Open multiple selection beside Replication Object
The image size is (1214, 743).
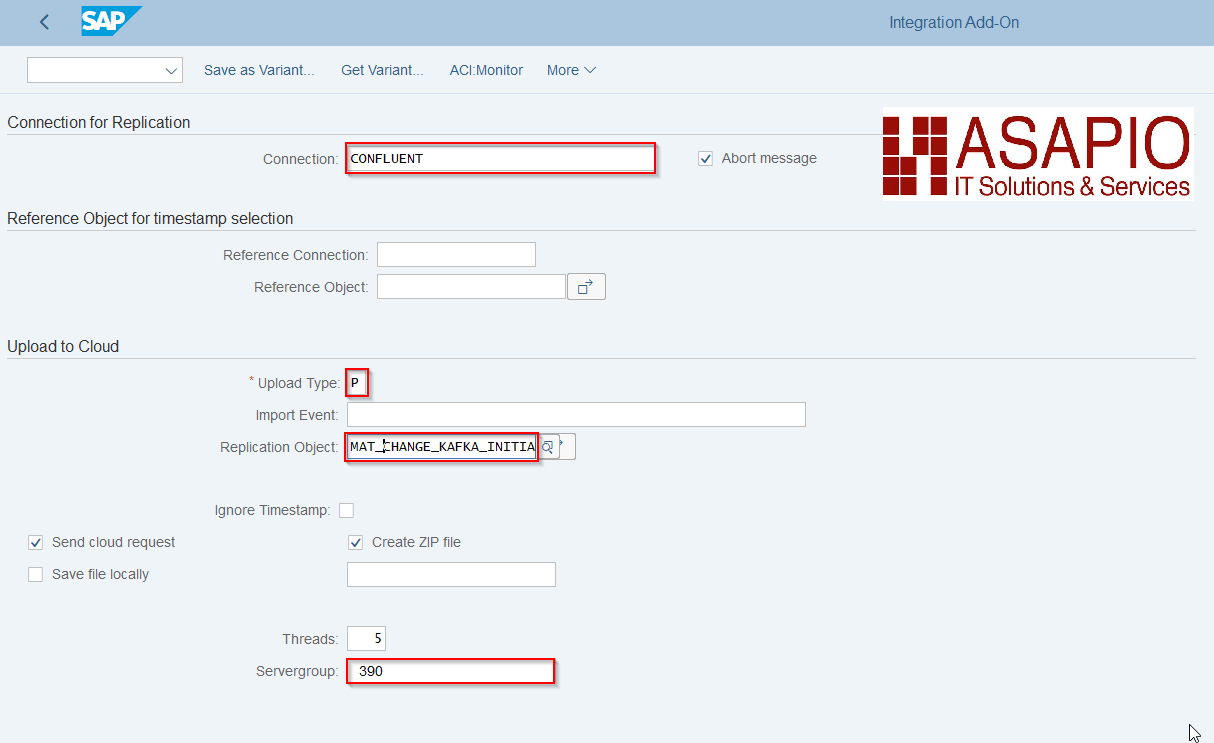tap(567, 446)
